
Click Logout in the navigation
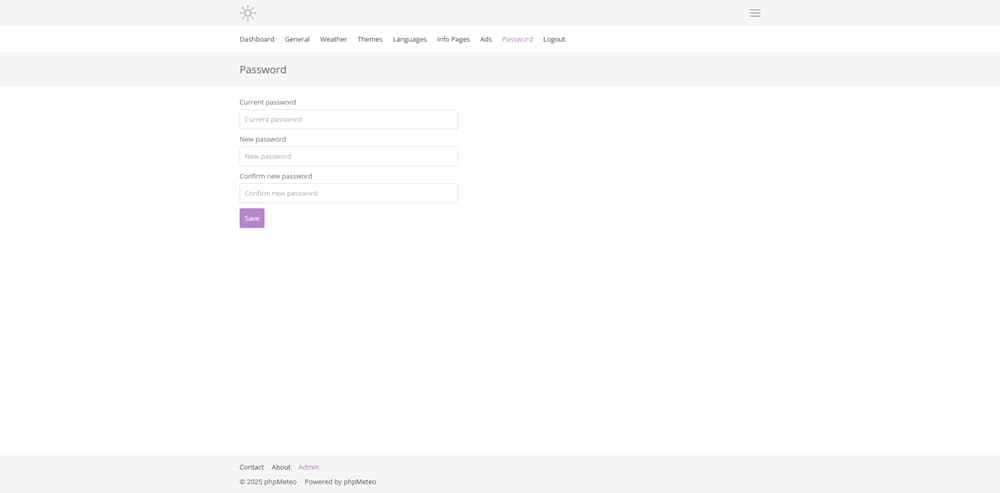pyautogui.click(x=554, y=39)
